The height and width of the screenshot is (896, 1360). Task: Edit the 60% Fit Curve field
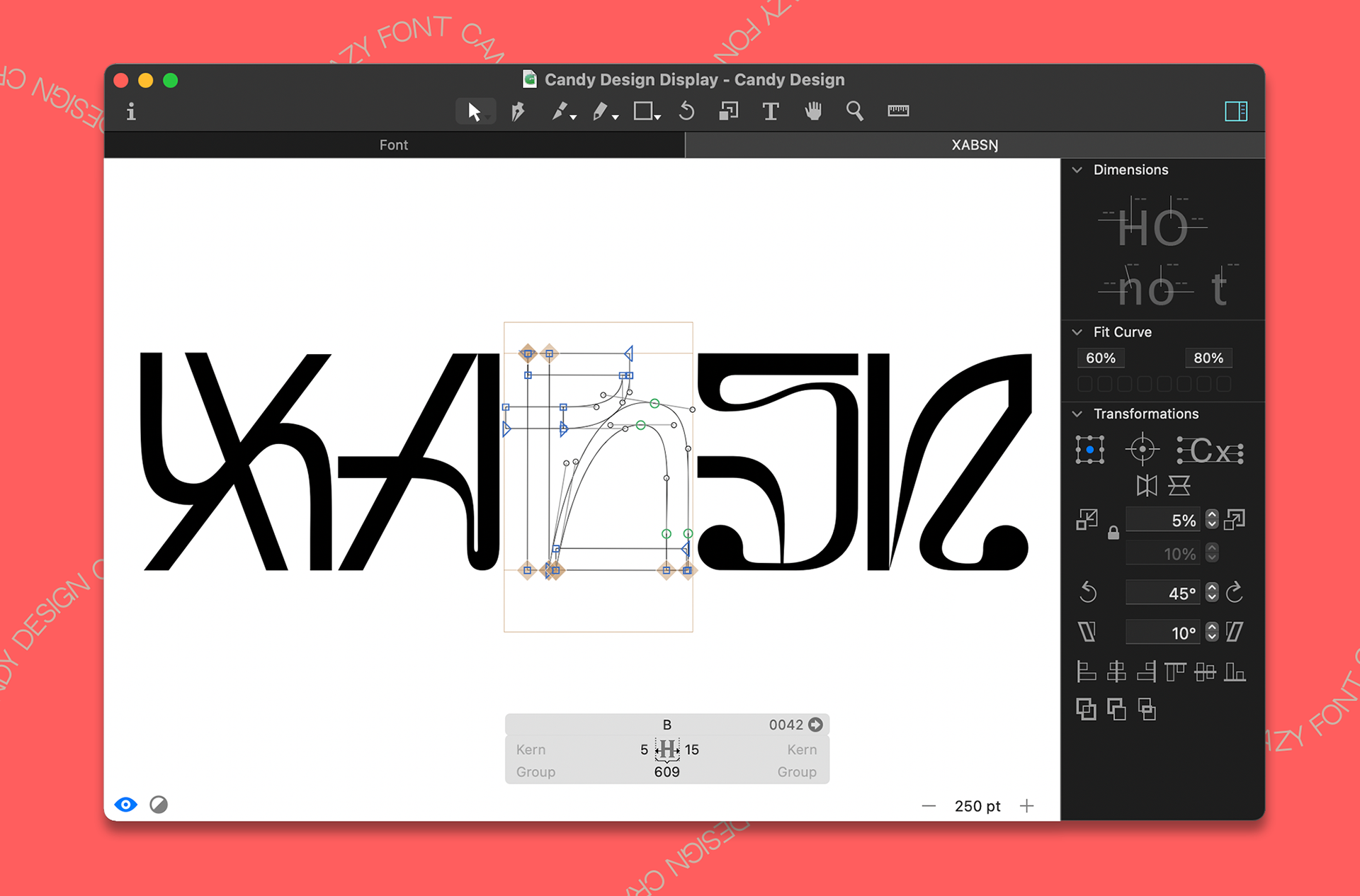[x=1101, y=358]
